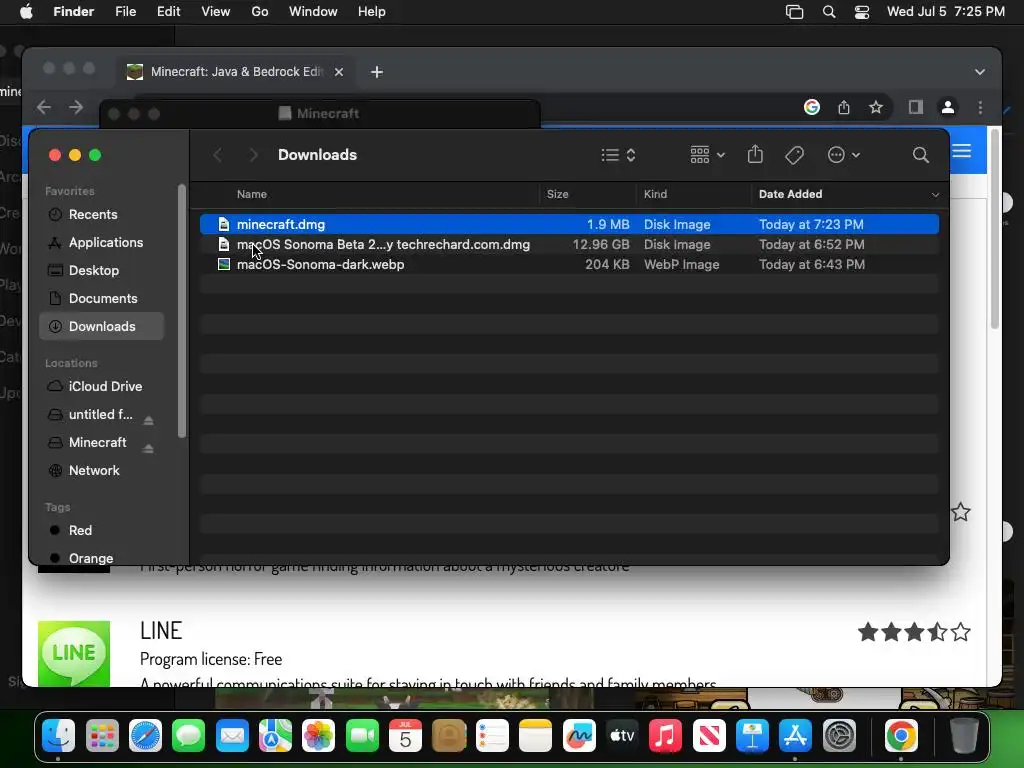The height and width of the screenshot is (768, 1024).
Task: Open the File menu
Action: [125, 12]
